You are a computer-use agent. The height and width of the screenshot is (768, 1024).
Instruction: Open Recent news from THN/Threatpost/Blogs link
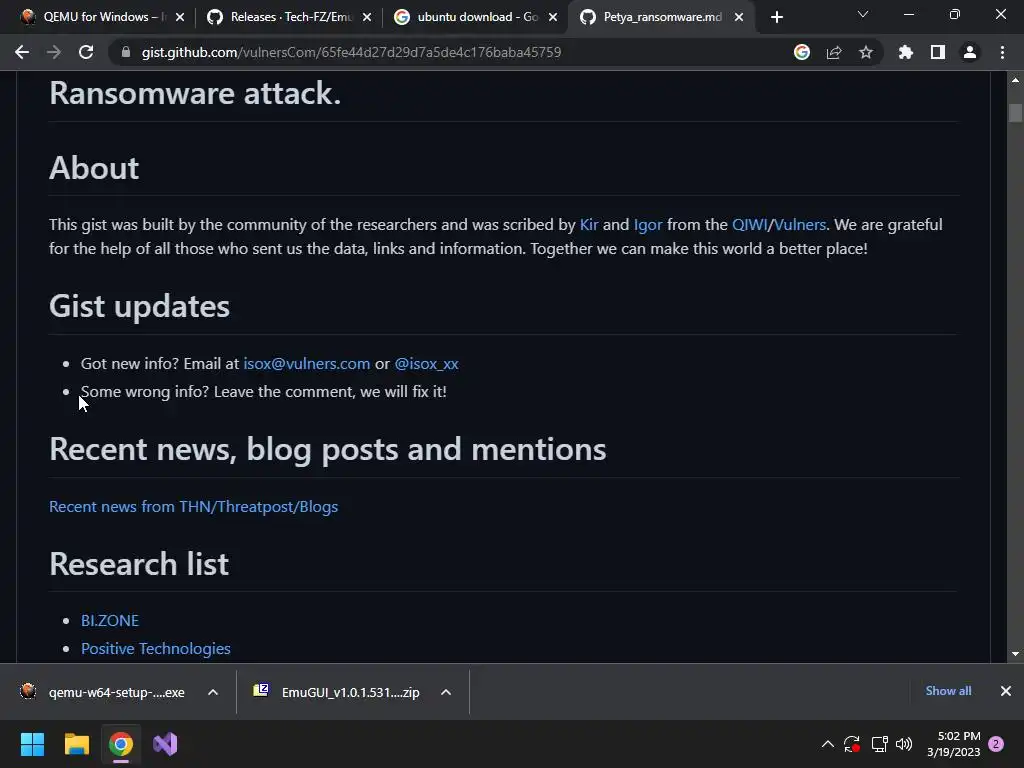pos(193,507)
